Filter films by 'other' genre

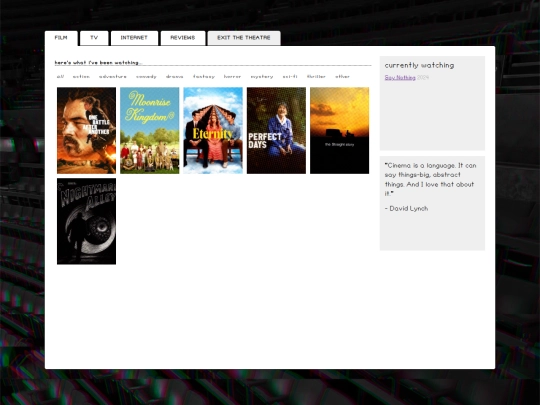click(x=342, y=76)
